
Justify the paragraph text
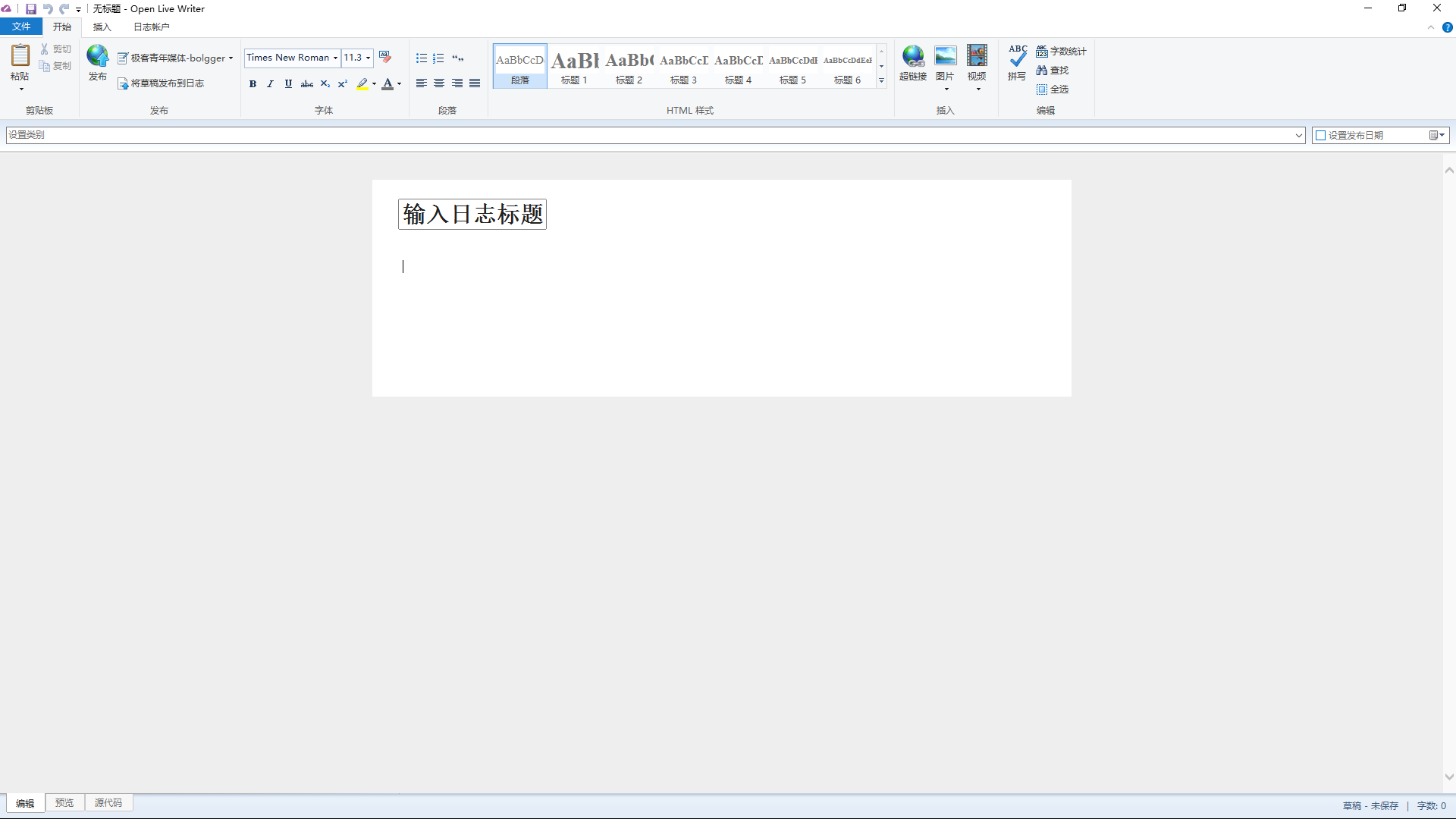[x=475, y=83]
